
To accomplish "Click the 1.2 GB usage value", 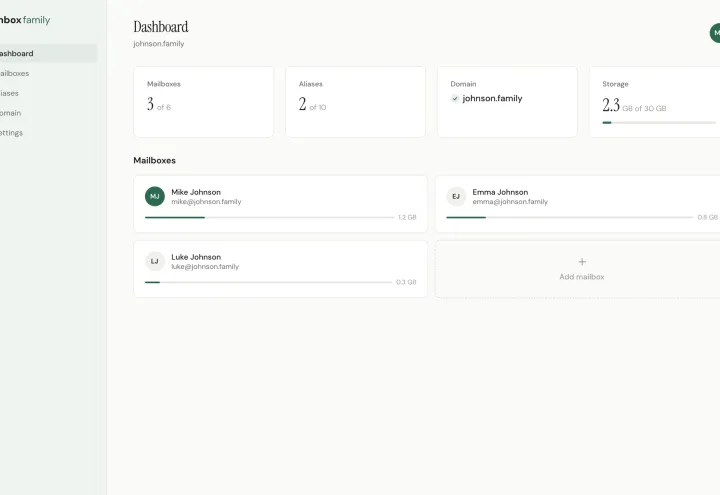I will tap(407, 217).
